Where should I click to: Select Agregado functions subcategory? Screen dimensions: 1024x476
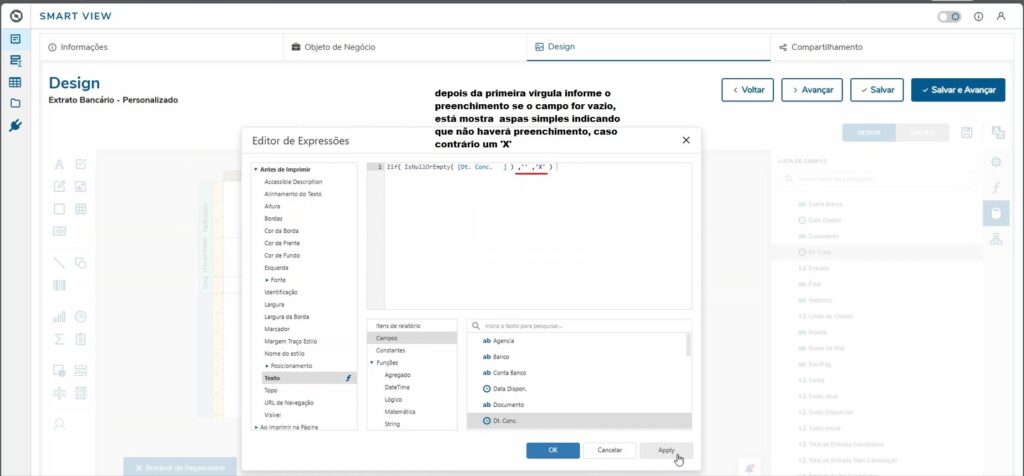click(398, 375)
